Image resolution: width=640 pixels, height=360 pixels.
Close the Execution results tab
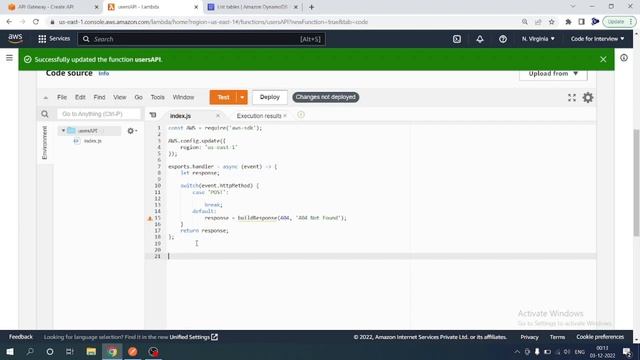pyautogui.click(x=285, y=116)
